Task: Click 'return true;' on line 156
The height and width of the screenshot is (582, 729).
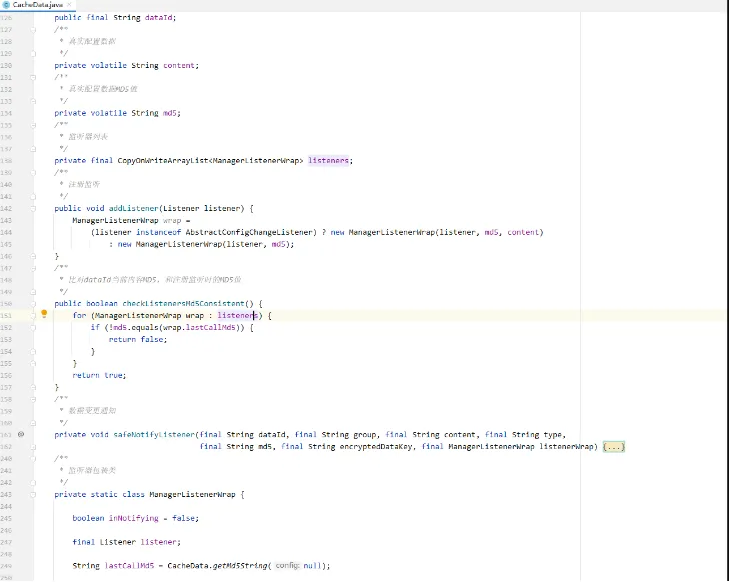Action: tap(99, 376)
